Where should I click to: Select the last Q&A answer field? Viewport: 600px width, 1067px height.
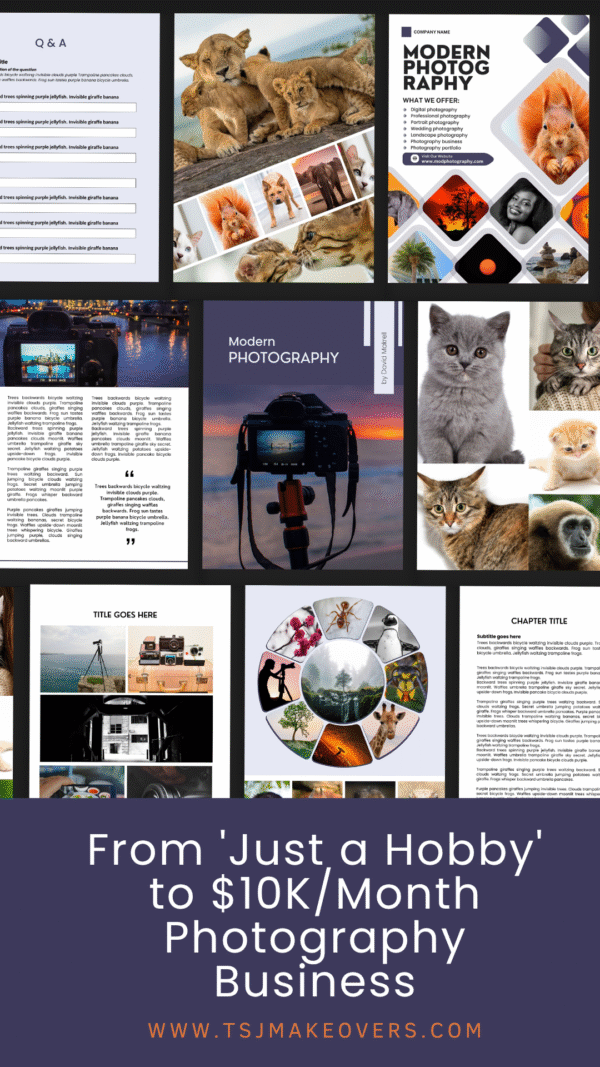tap(68, 259)
